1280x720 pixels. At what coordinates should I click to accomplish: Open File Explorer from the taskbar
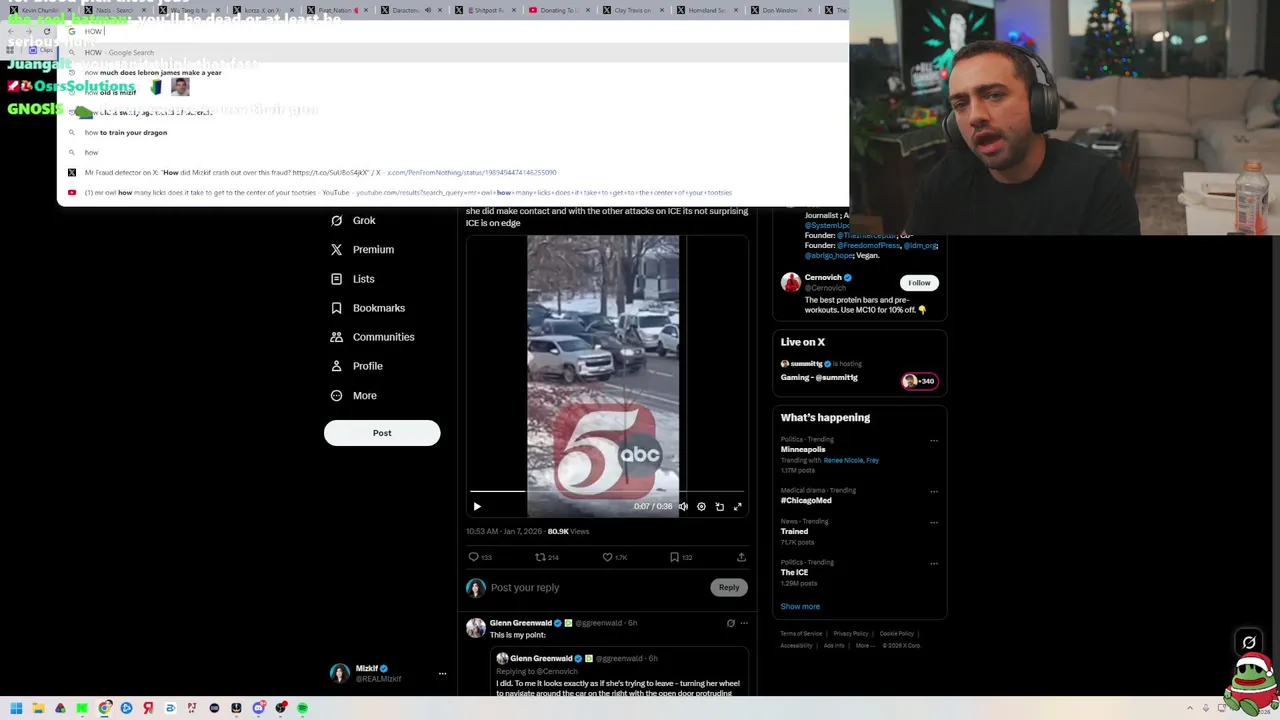click(x=38, y=708)
